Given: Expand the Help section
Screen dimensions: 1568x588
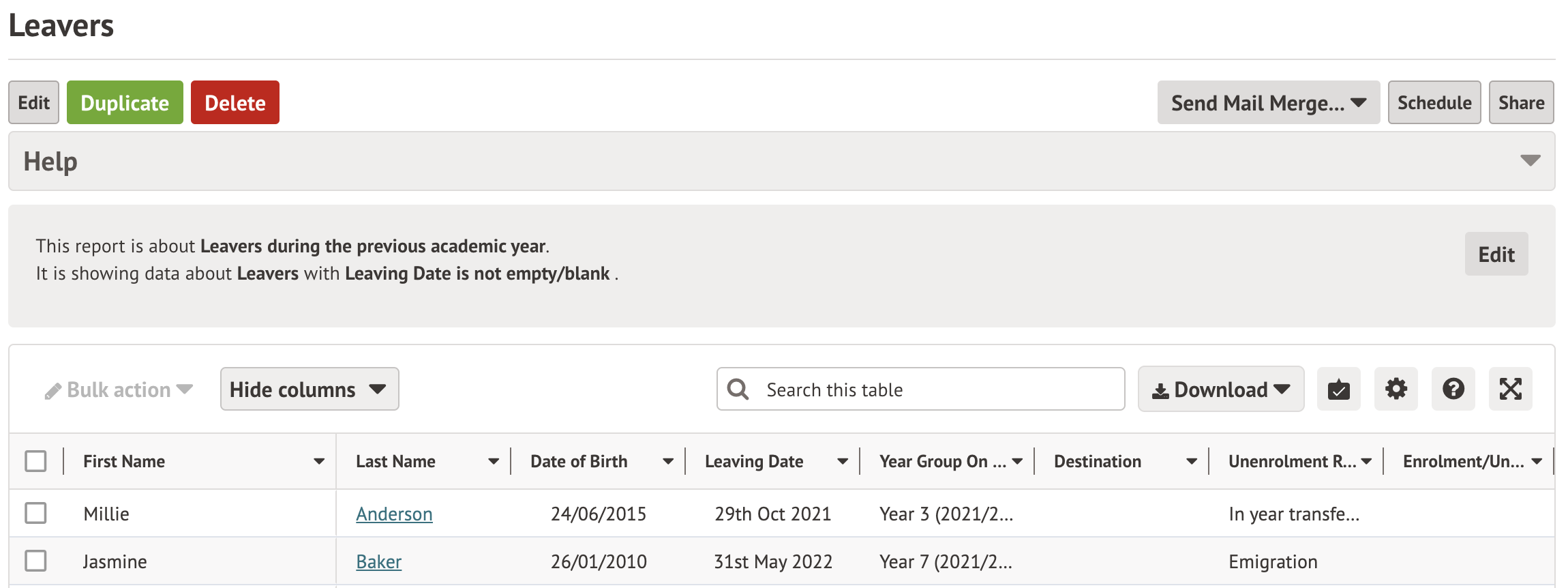Looking at the screenshot, I should 1530,161.
